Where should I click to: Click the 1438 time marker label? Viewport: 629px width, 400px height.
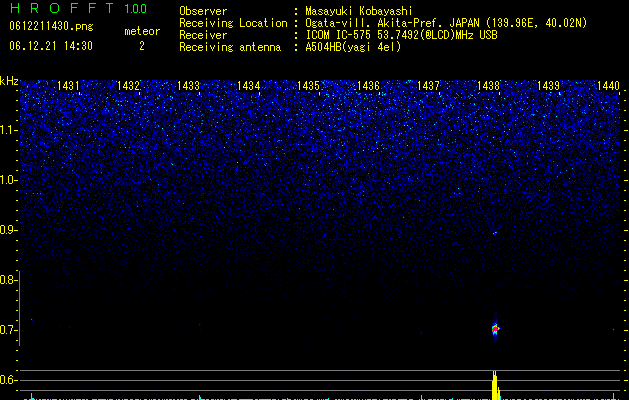[x=488, y=85]
